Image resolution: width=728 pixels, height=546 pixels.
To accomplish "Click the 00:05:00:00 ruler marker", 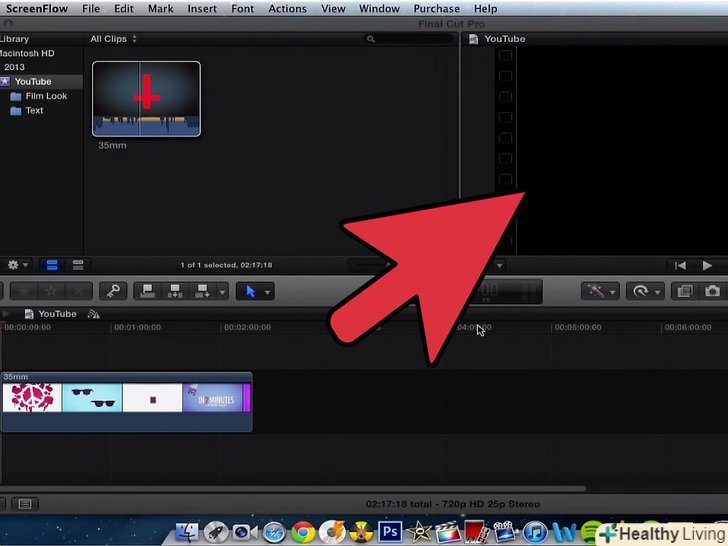I will (578, 327).
